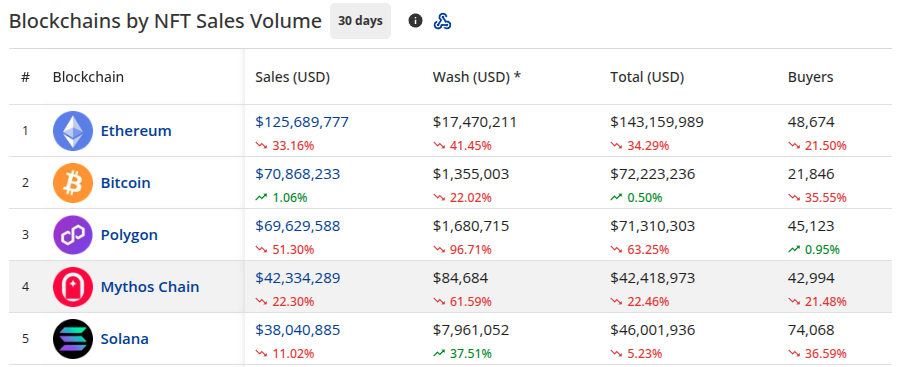This screenshot has height=367, width=906.
Task: Click the Polygon logo icon
Action: point(73,235)
